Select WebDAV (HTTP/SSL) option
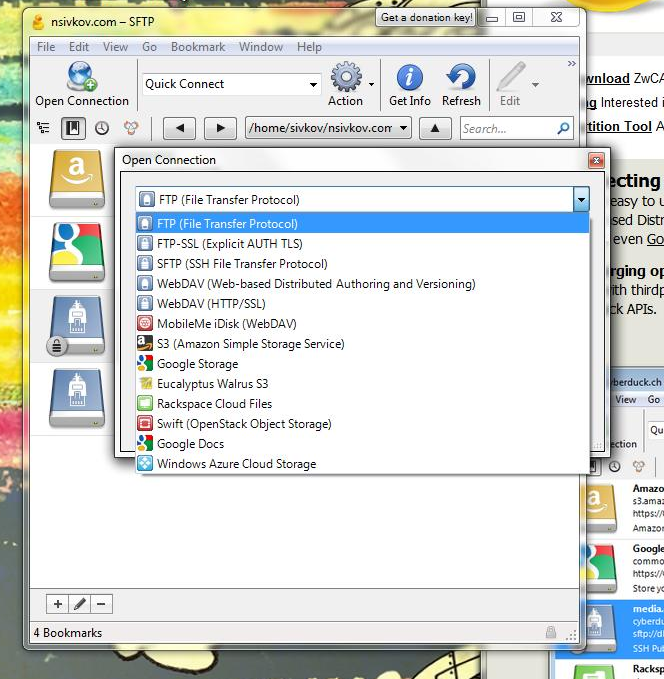Screen dimensions: 664x679 click(363, 304)
